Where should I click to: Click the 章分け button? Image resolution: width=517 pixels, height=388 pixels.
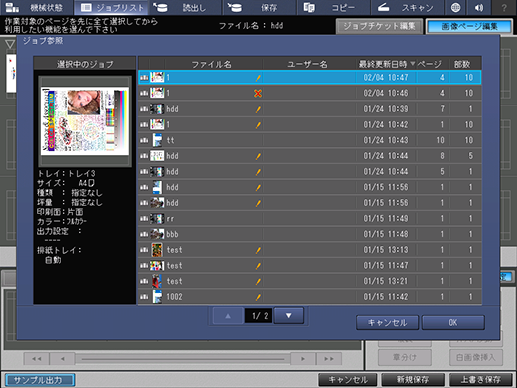point(405,357)
